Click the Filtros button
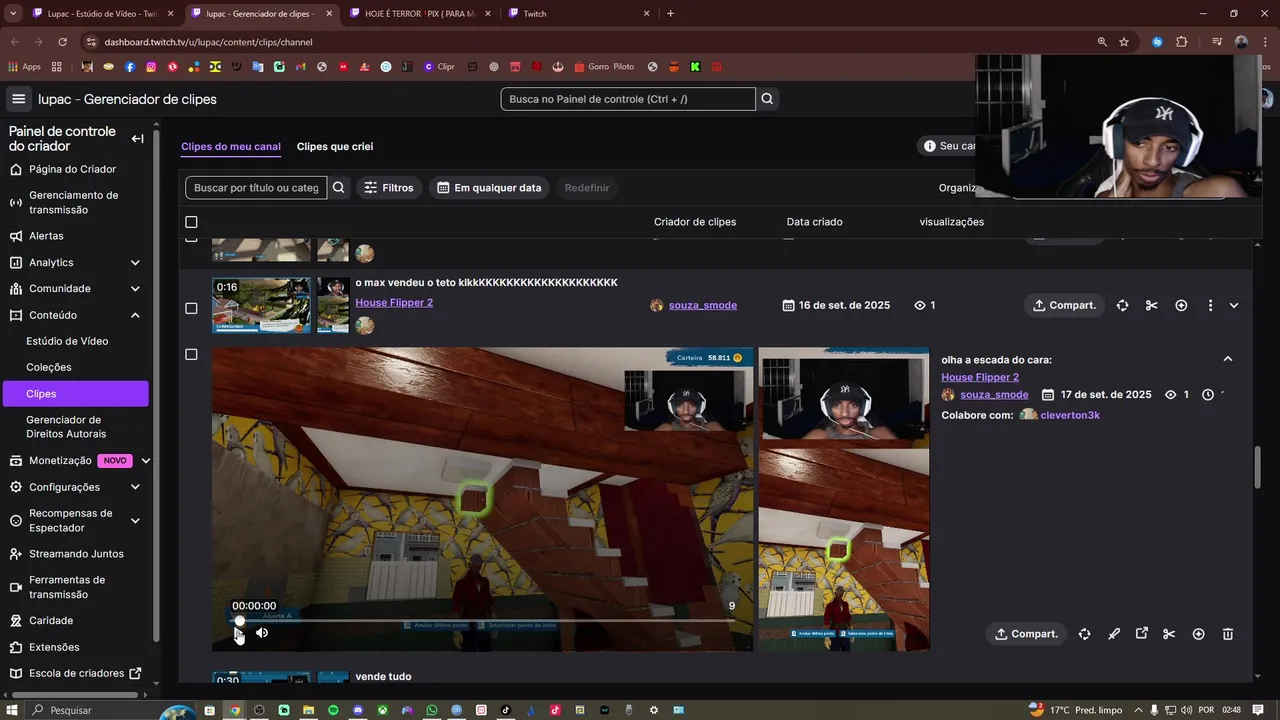This screenshot has width=1280, height=720. coord(388,187)
